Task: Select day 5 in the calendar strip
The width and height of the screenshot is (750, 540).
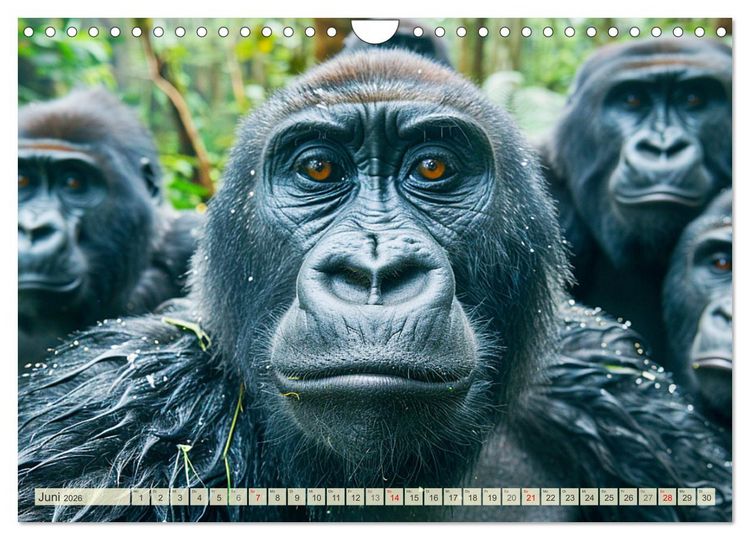Action: coord(219,497)
